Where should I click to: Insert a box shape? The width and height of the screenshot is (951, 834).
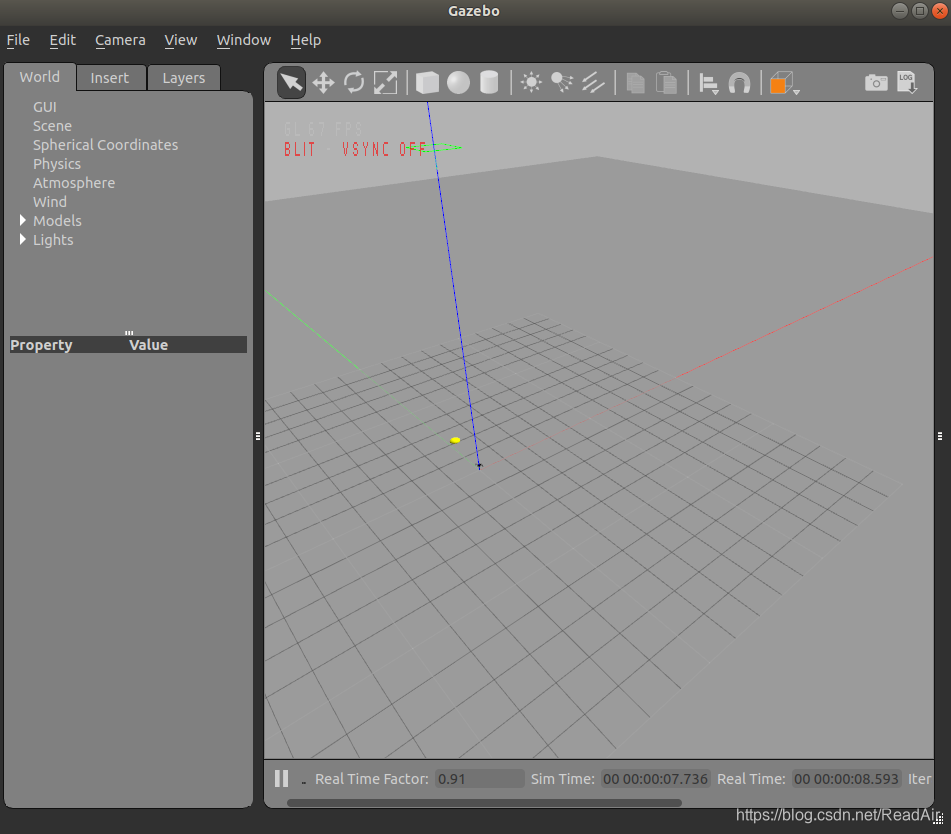point(427,82)
